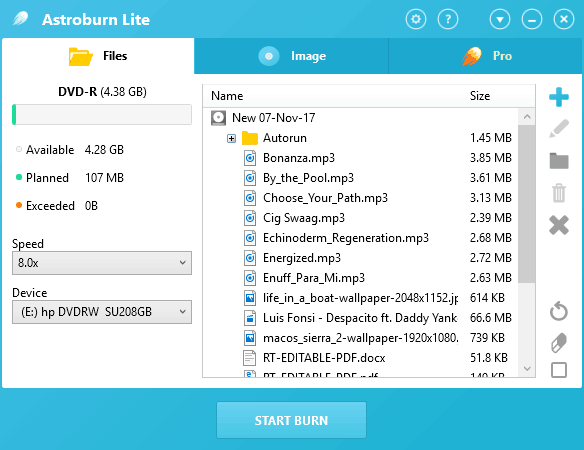Click the Astroburn Lite comet logo

click(x=21, y=18)
